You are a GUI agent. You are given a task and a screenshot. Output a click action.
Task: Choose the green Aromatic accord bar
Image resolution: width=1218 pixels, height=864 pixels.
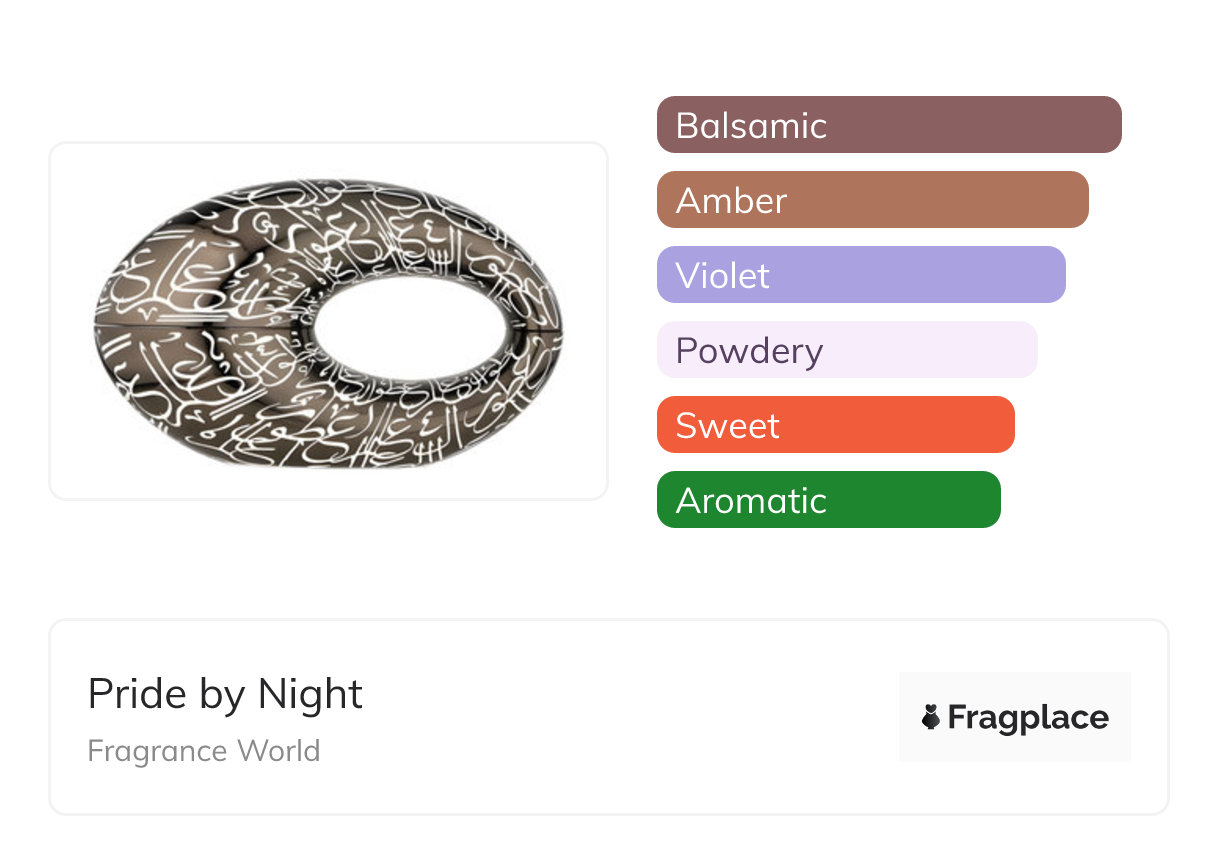[829, 500]
